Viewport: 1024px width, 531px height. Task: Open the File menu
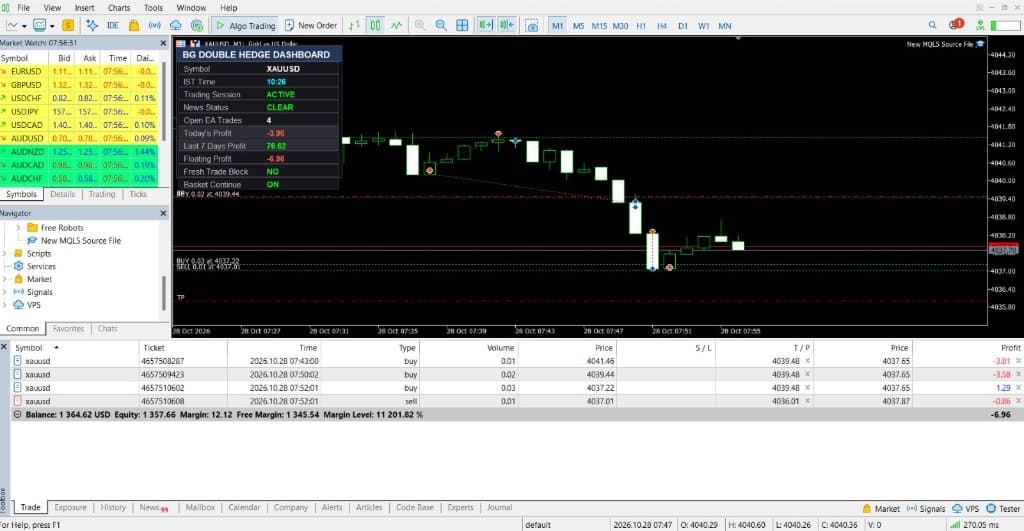tap(24, 8)
